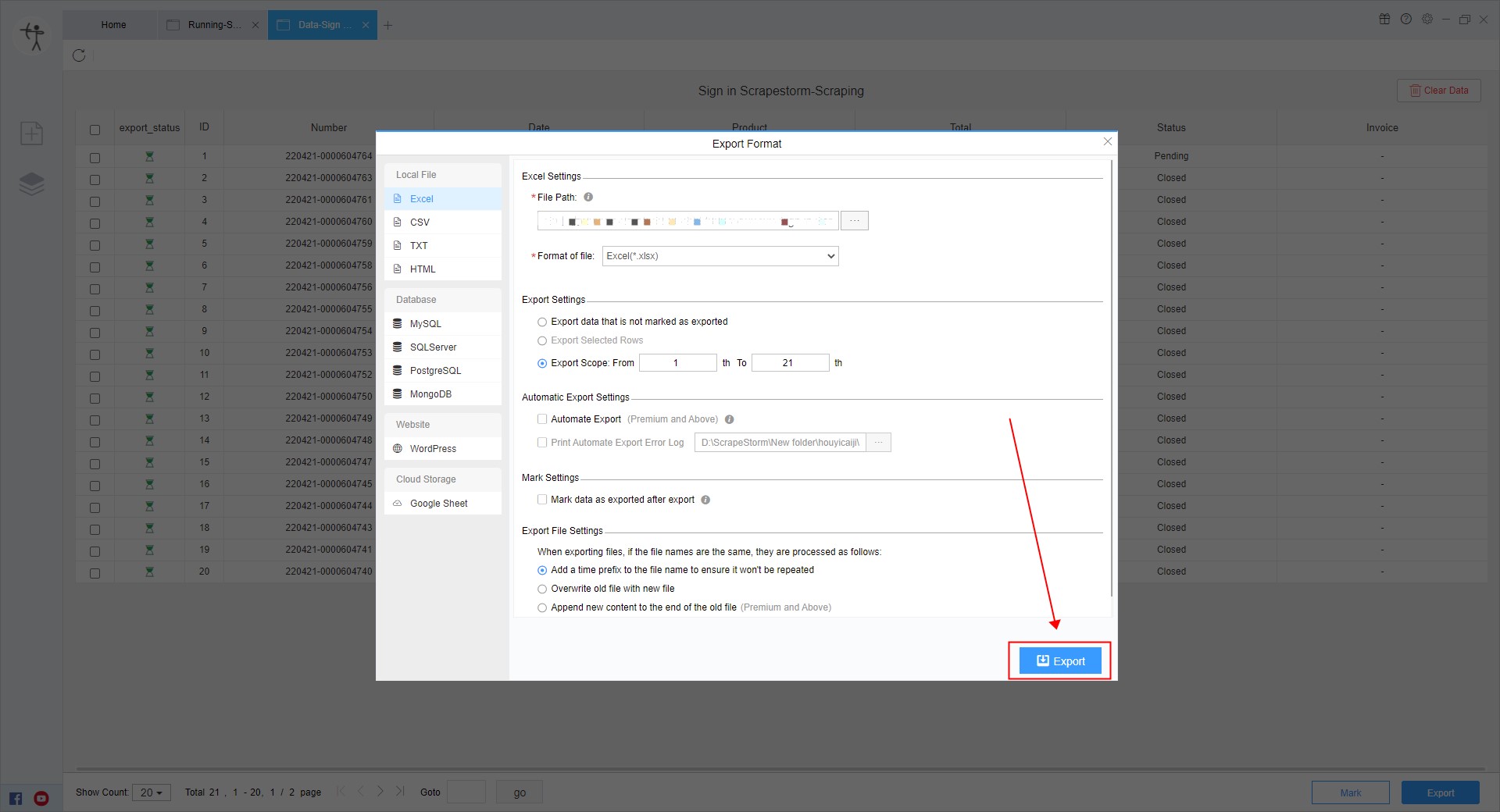Switch to the Home tab
The height and width of the screenshot is (812, 1500).
(113, 25)
